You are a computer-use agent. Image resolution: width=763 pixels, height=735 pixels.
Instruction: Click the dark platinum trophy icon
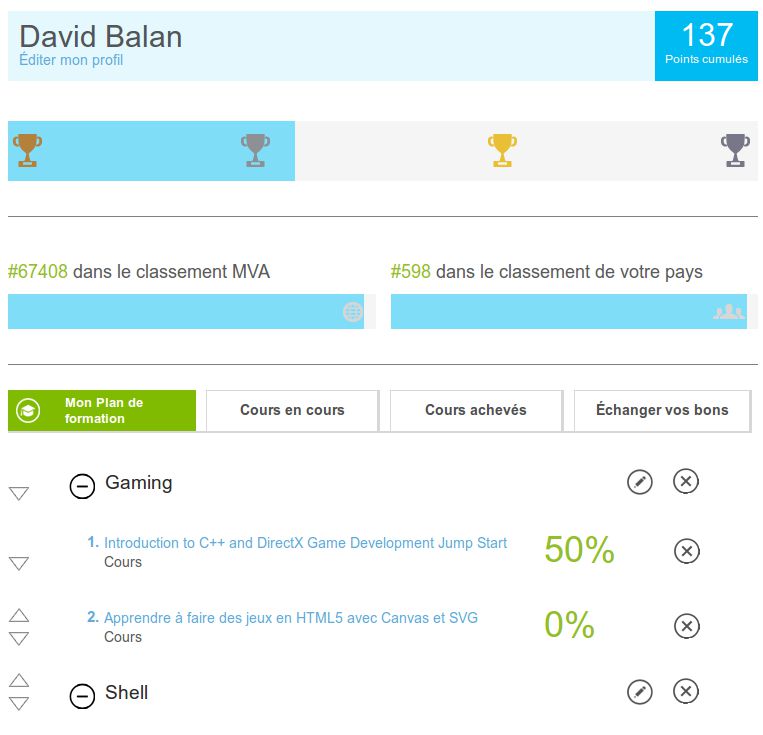click(735, 150)
